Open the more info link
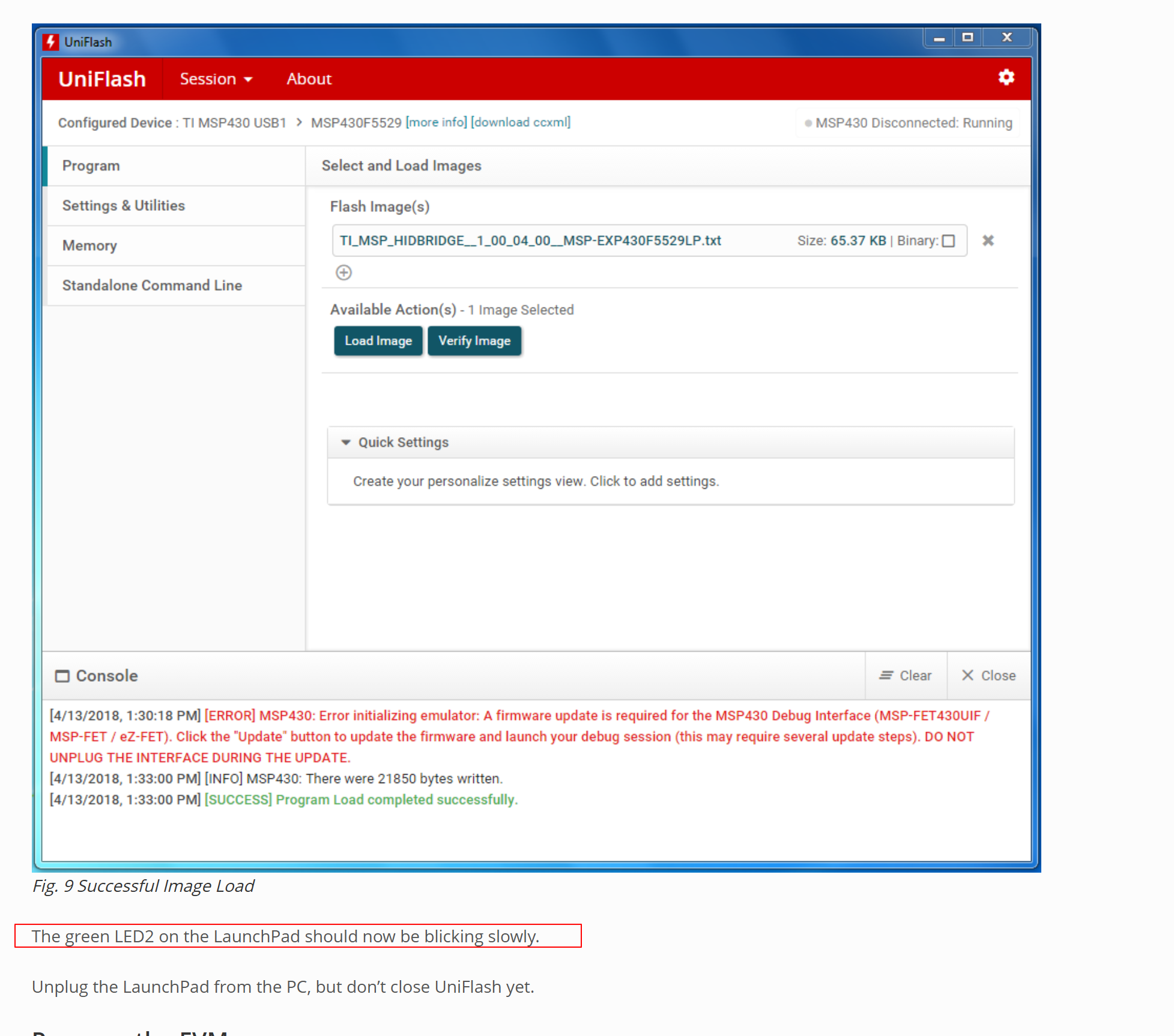1174x1036 pixels. 437,123
